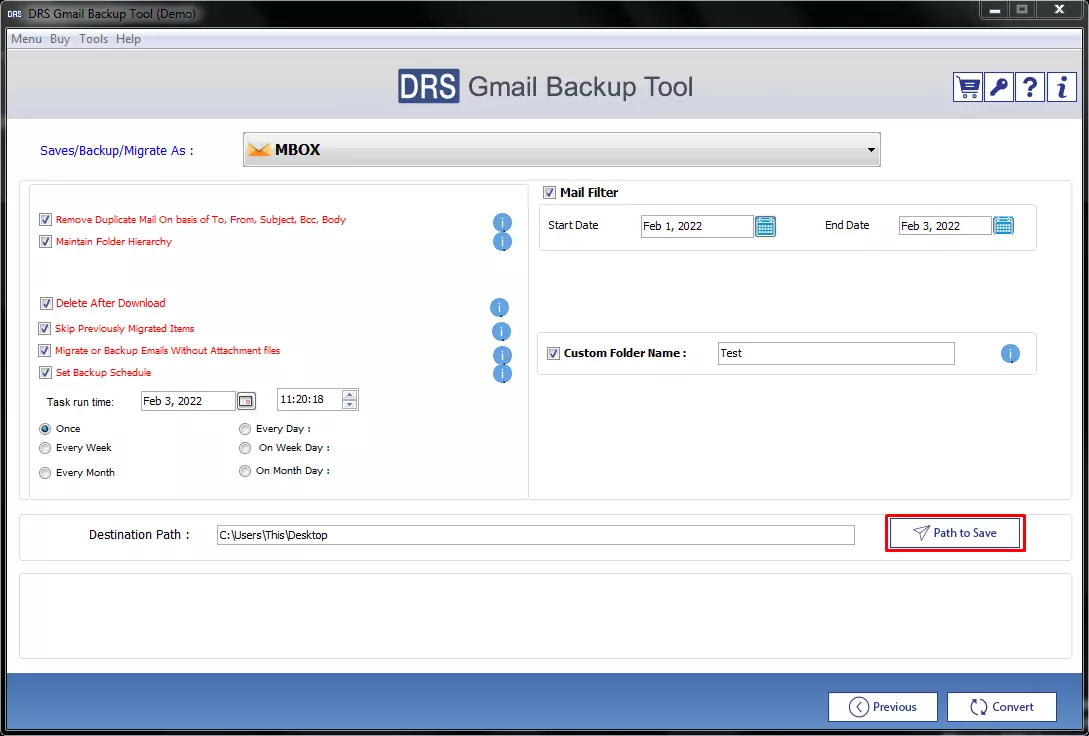Click info icon for Delete After Download
Image resolution: width=1089 pixels, height=736 pixels.
[499, 307]
